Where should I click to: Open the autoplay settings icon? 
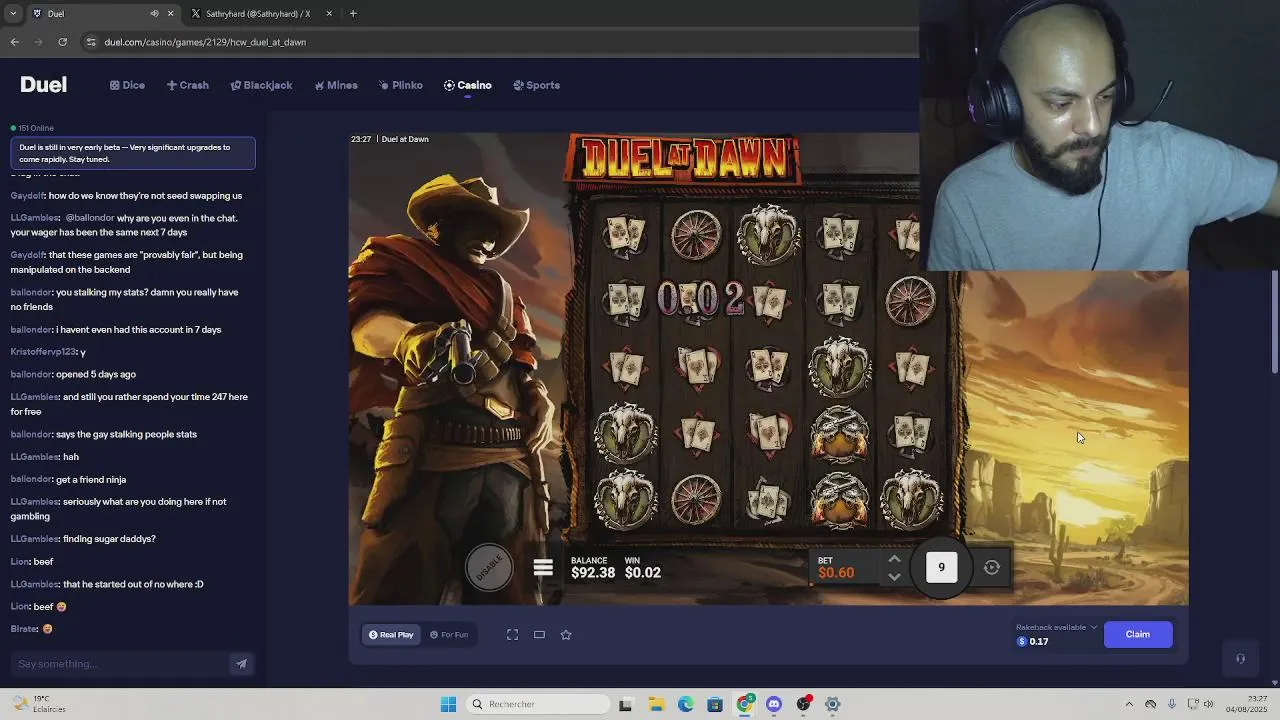click(x=992, y=567)
